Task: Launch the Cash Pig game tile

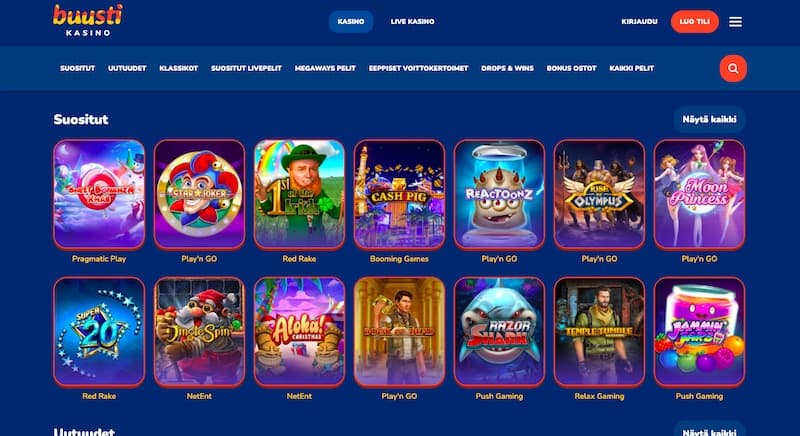Action: [x=399, y=194]
